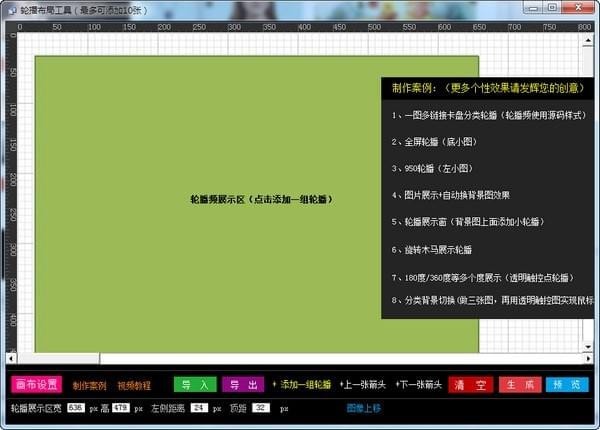This screenshot has height=430, width=600.
Task: Click the horizontal scrollbar thumb
Action: [59, 358]
